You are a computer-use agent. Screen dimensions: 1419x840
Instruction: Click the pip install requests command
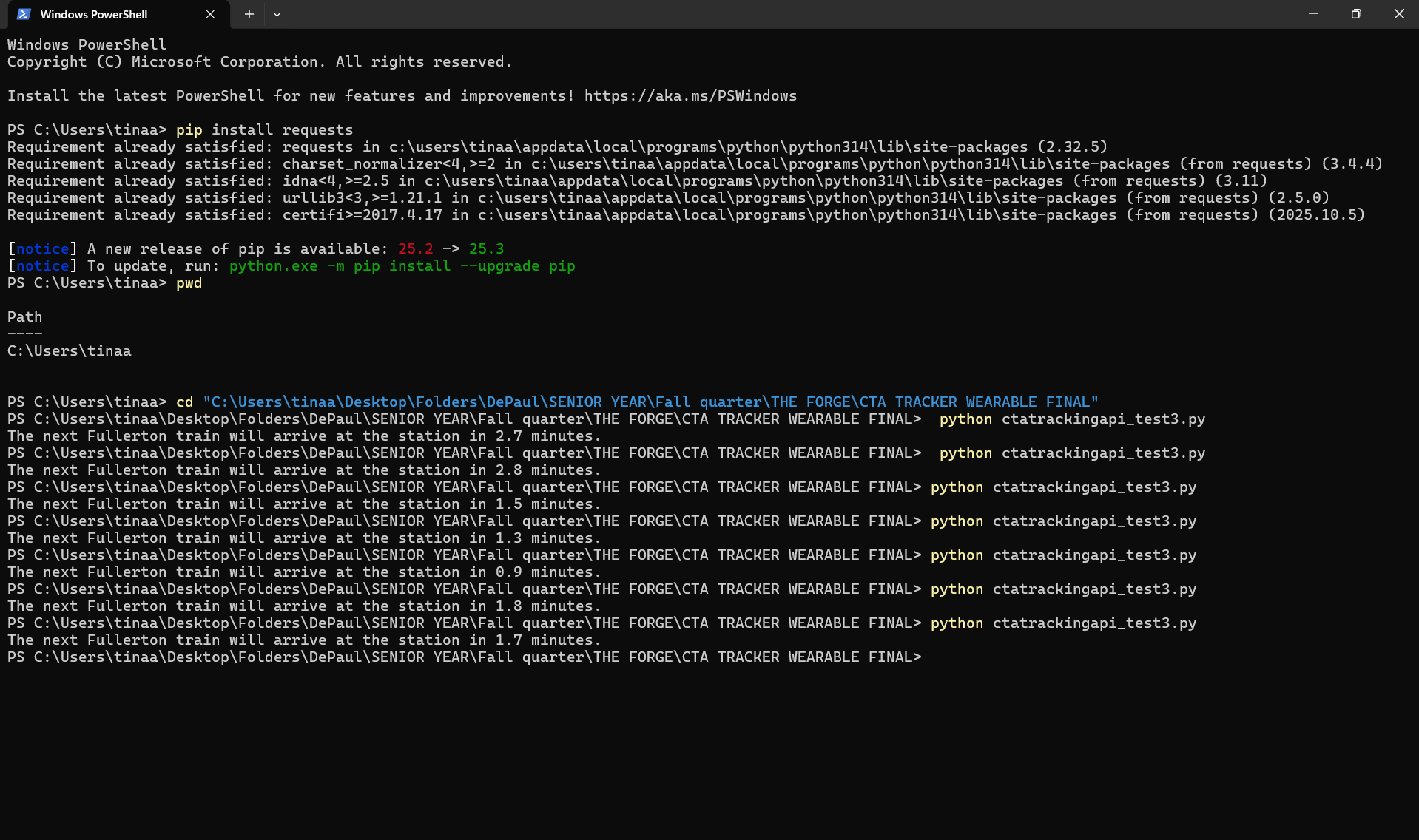click(x=264, y=129)
